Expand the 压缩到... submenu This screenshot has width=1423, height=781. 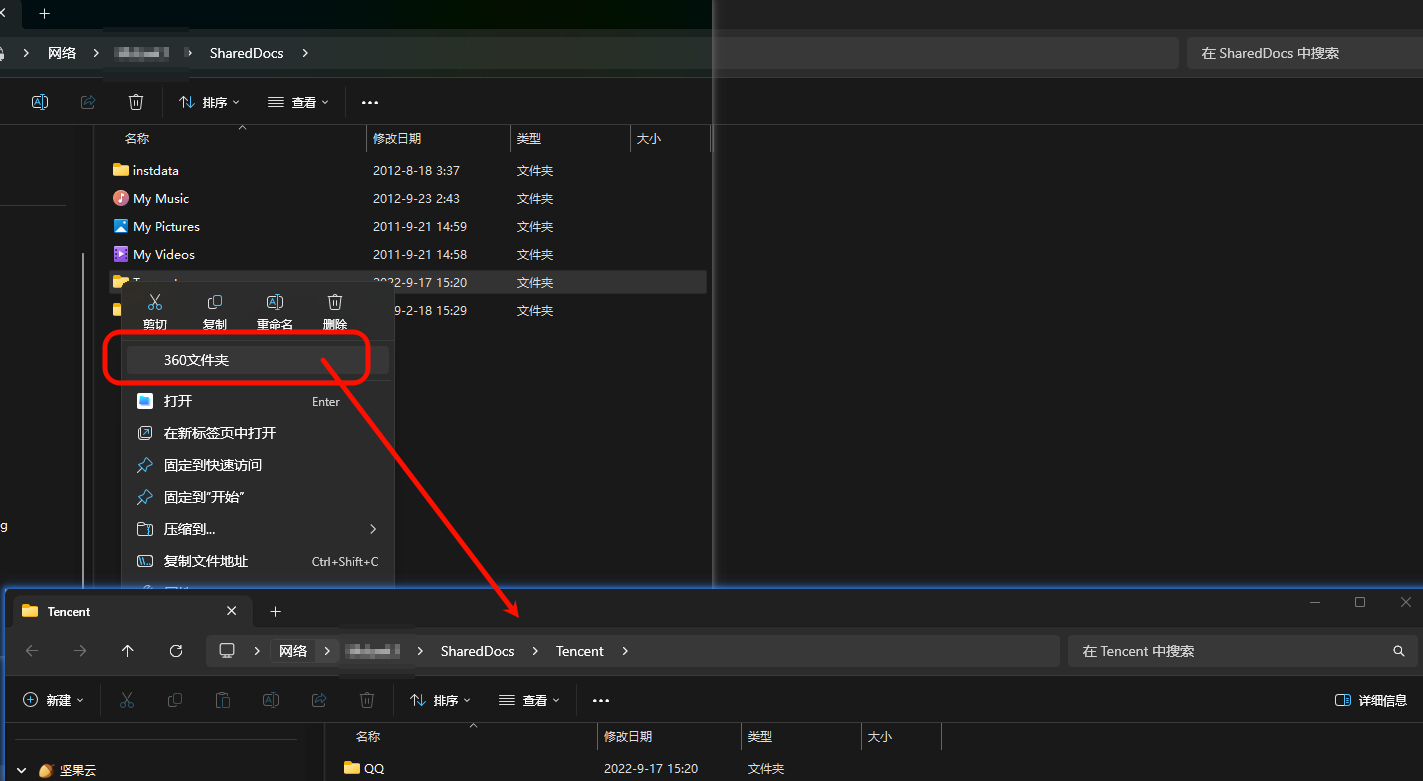(x=373, y=529)
